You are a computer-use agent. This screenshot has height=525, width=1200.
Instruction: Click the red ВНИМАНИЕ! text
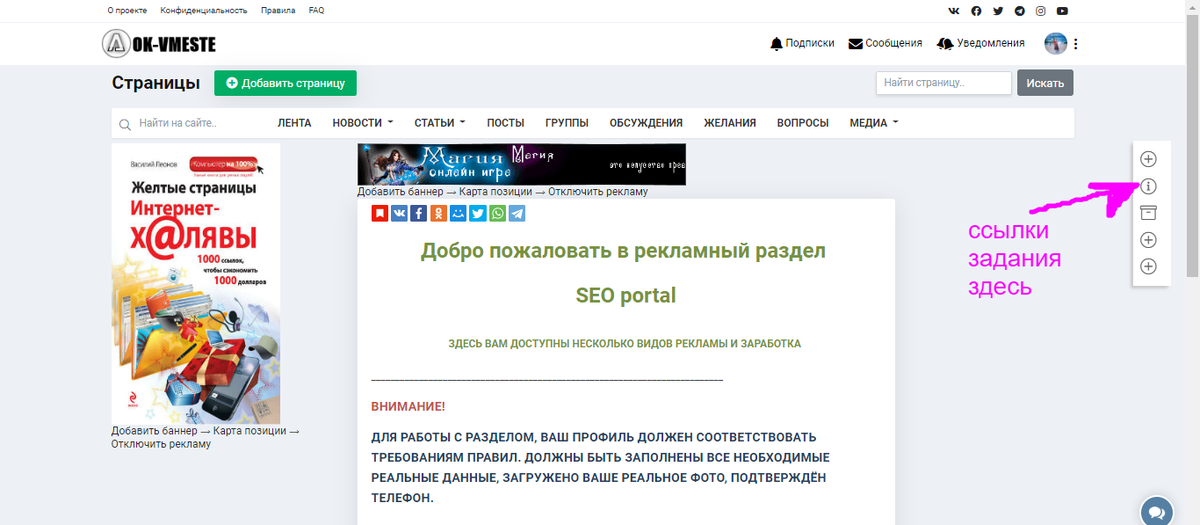(408, 406)
